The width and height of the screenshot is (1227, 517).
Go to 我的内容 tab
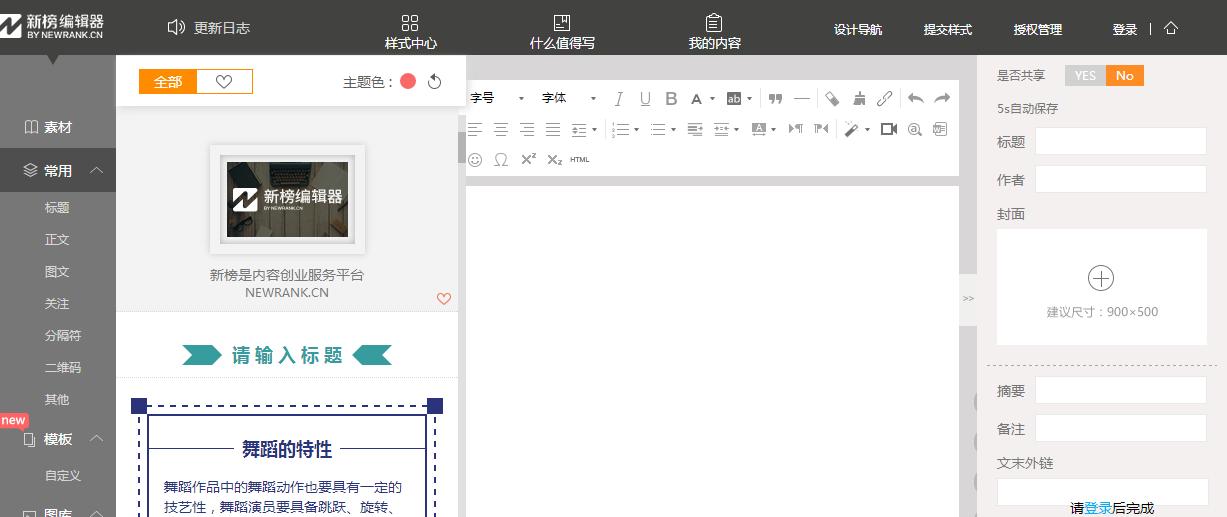coord(714,31)
